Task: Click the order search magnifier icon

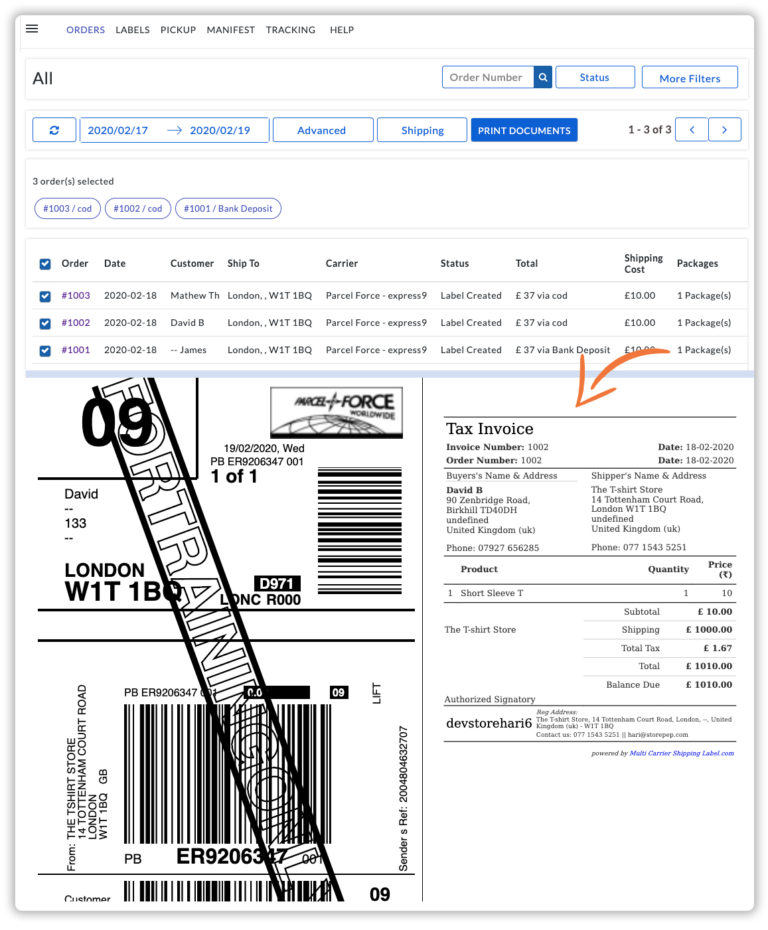Action: [x=543, y=77]
